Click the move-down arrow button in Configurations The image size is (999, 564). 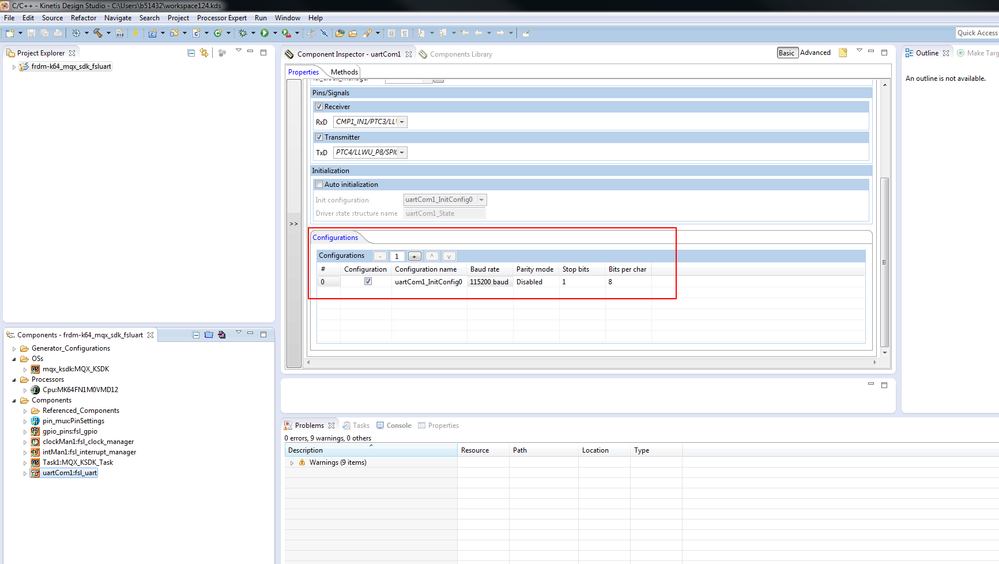[449, 256]
